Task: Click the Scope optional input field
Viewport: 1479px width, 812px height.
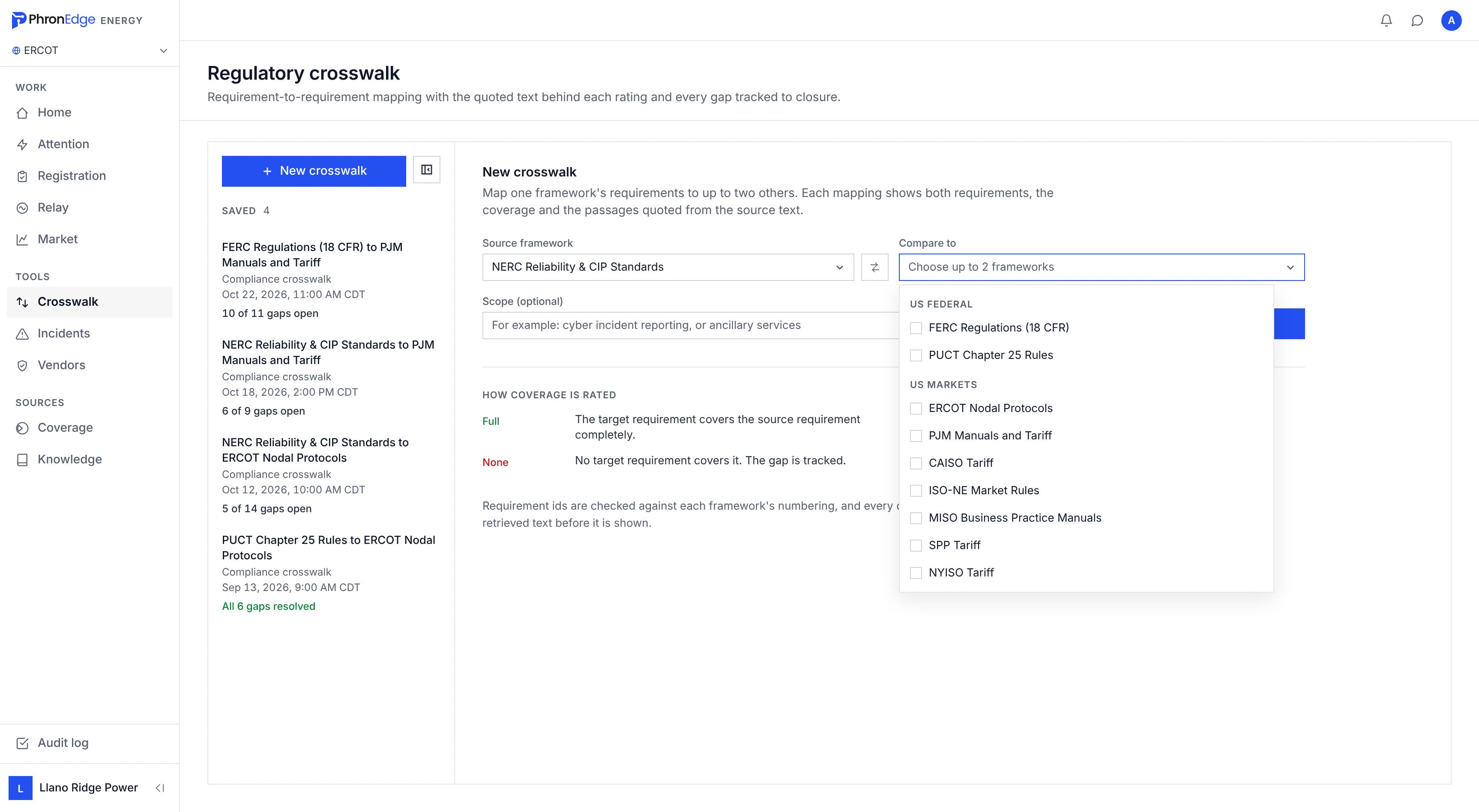Action: (690, 325)
